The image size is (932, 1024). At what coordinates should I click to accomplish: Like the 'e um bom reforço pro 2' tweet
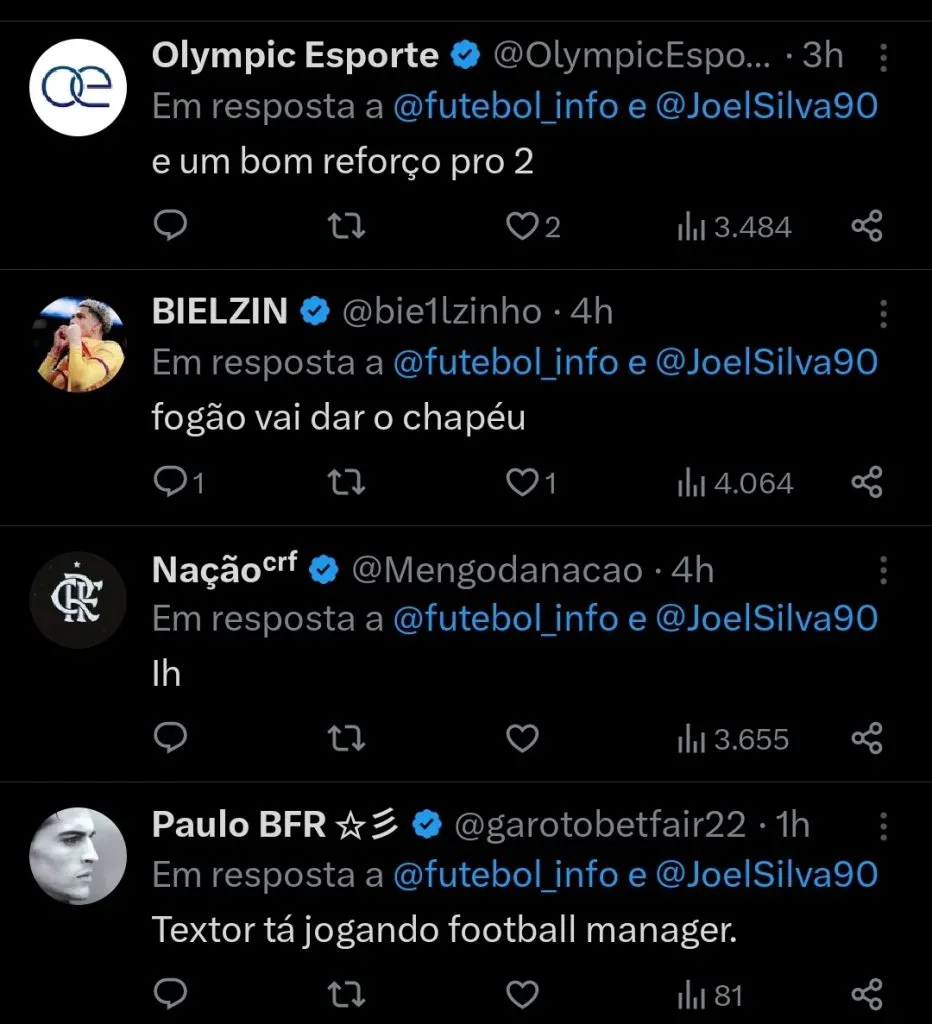point(522,227)
